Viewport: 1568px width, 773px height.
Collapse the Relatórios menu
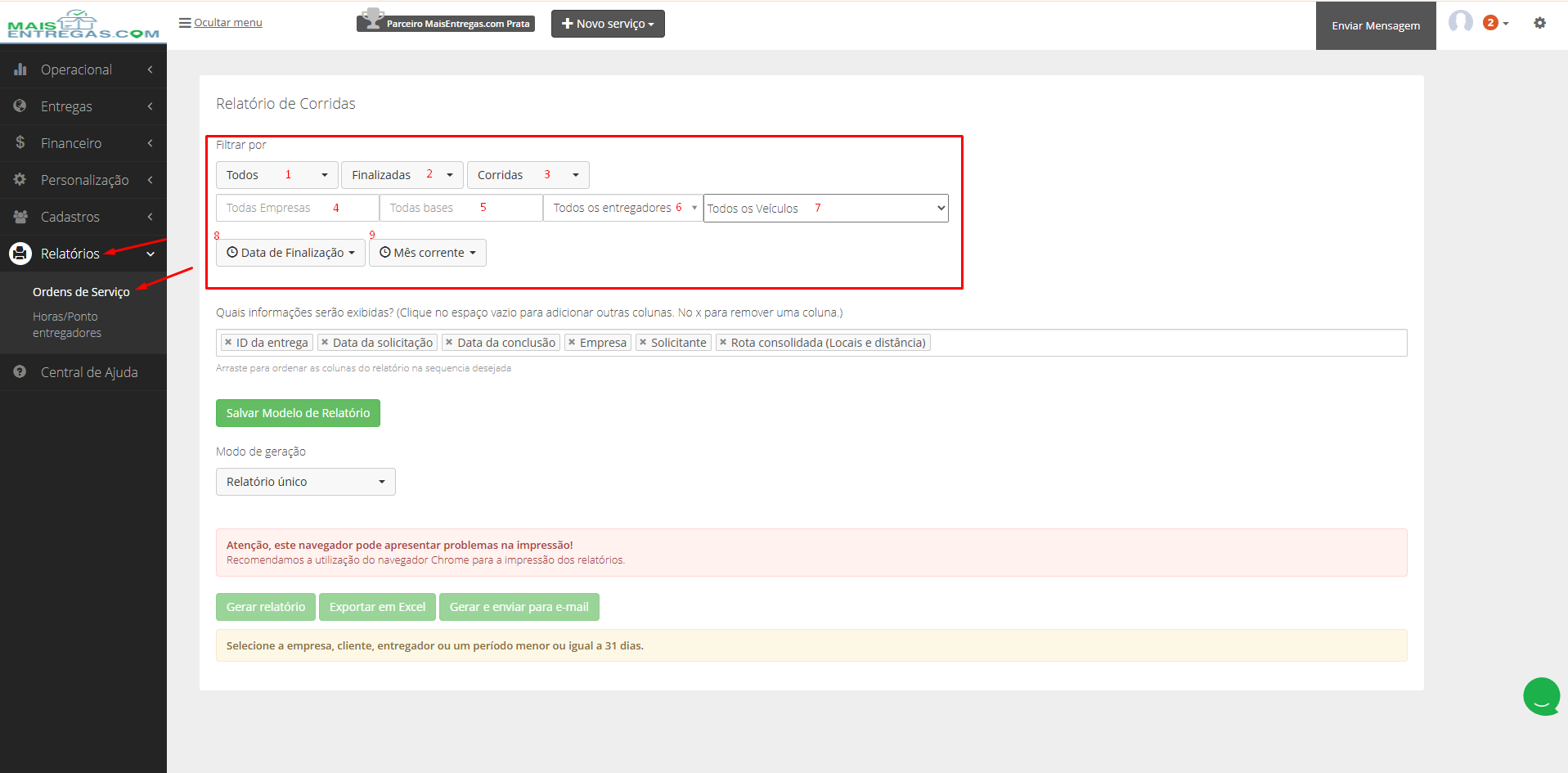click(83, 254)
